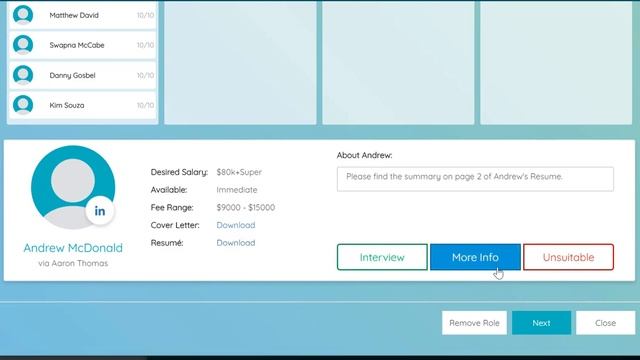
Task: Click the 'Fee Range:' label
Action: coord(172,207)
